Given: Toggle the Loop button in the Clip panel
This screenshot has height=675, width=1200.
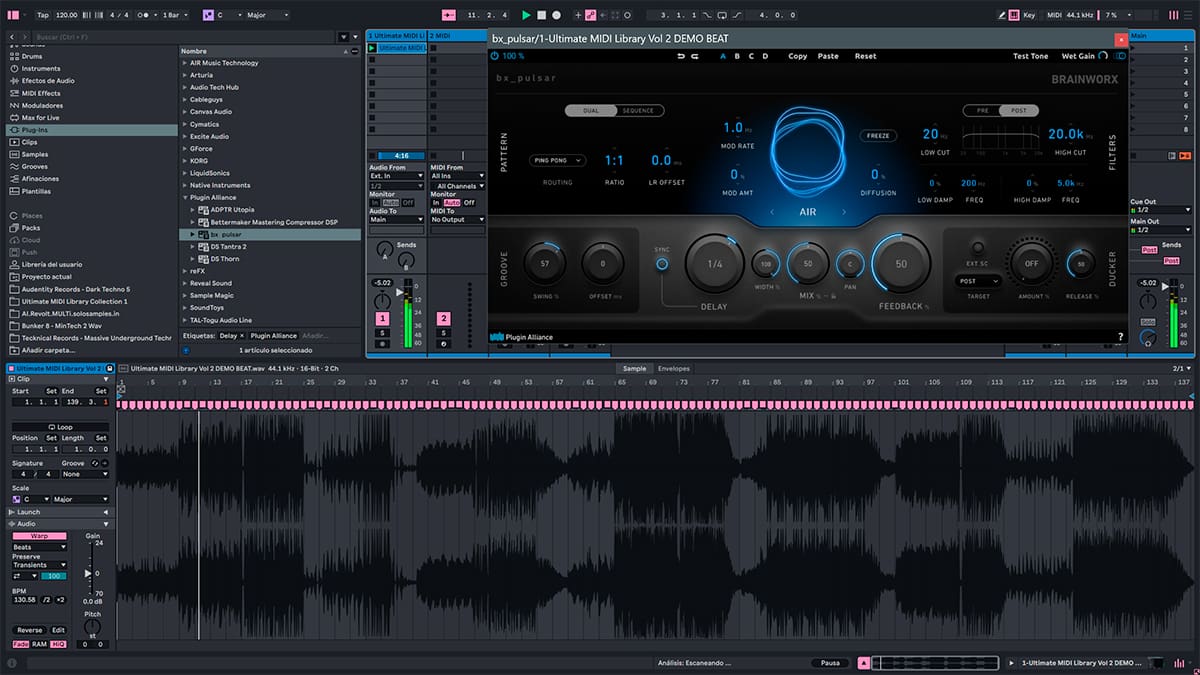Looking at the screenshot, I should pos(59,427).
